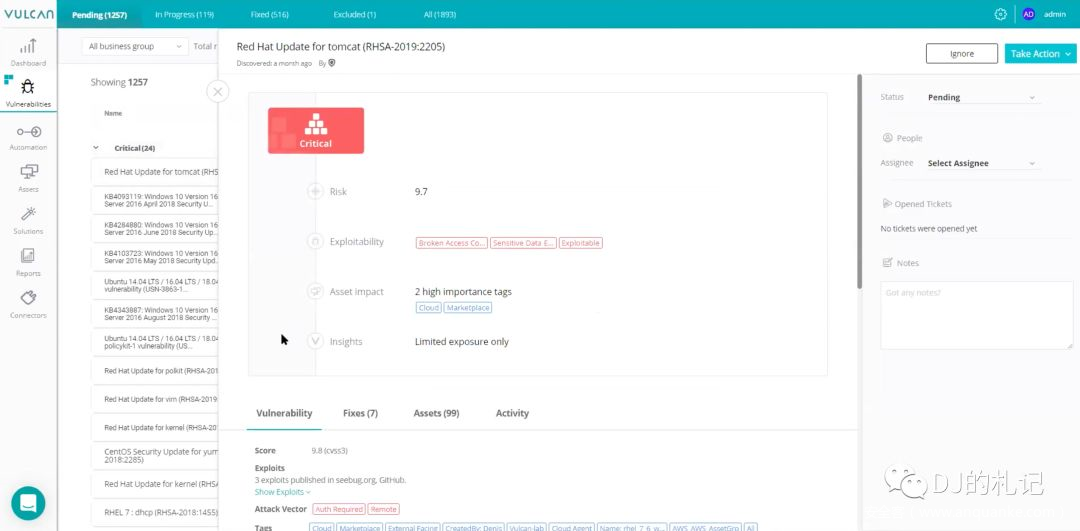Click the detail panel vertical scrollbar
The width and height of the screenshot is (1080, 531).
[x=859, y=182]
